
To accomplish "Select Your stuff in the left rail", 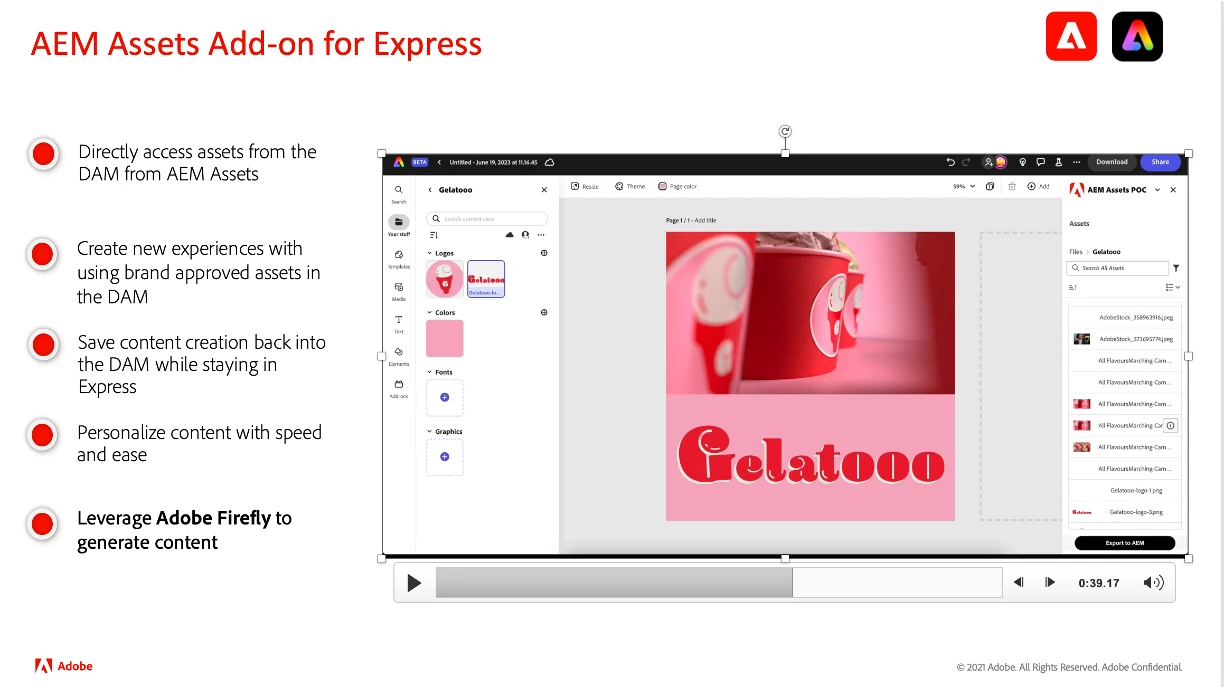I will coord(399,225).
